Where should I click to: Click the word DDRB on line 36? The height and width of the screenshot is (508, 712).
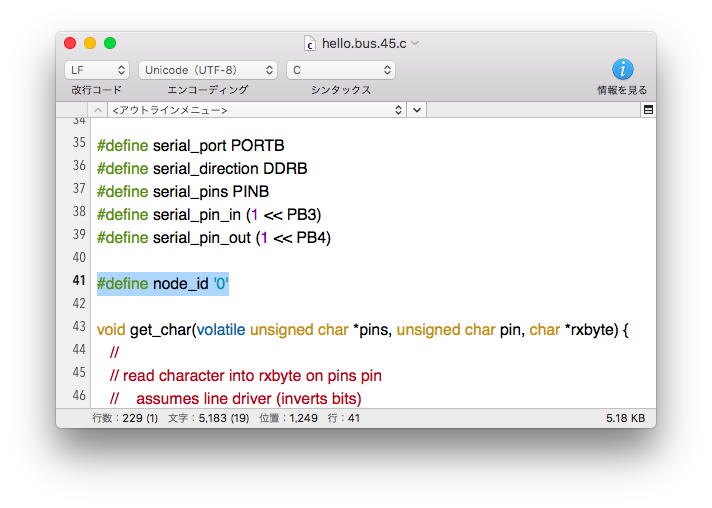285,169
